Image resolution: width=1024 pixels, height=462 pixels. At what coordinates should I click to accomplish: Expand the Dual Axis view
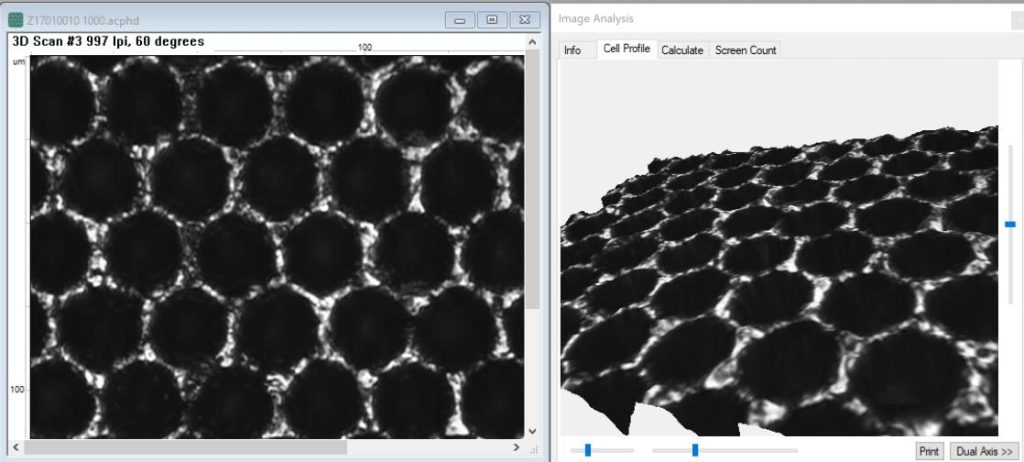click(x=984, y=451)
